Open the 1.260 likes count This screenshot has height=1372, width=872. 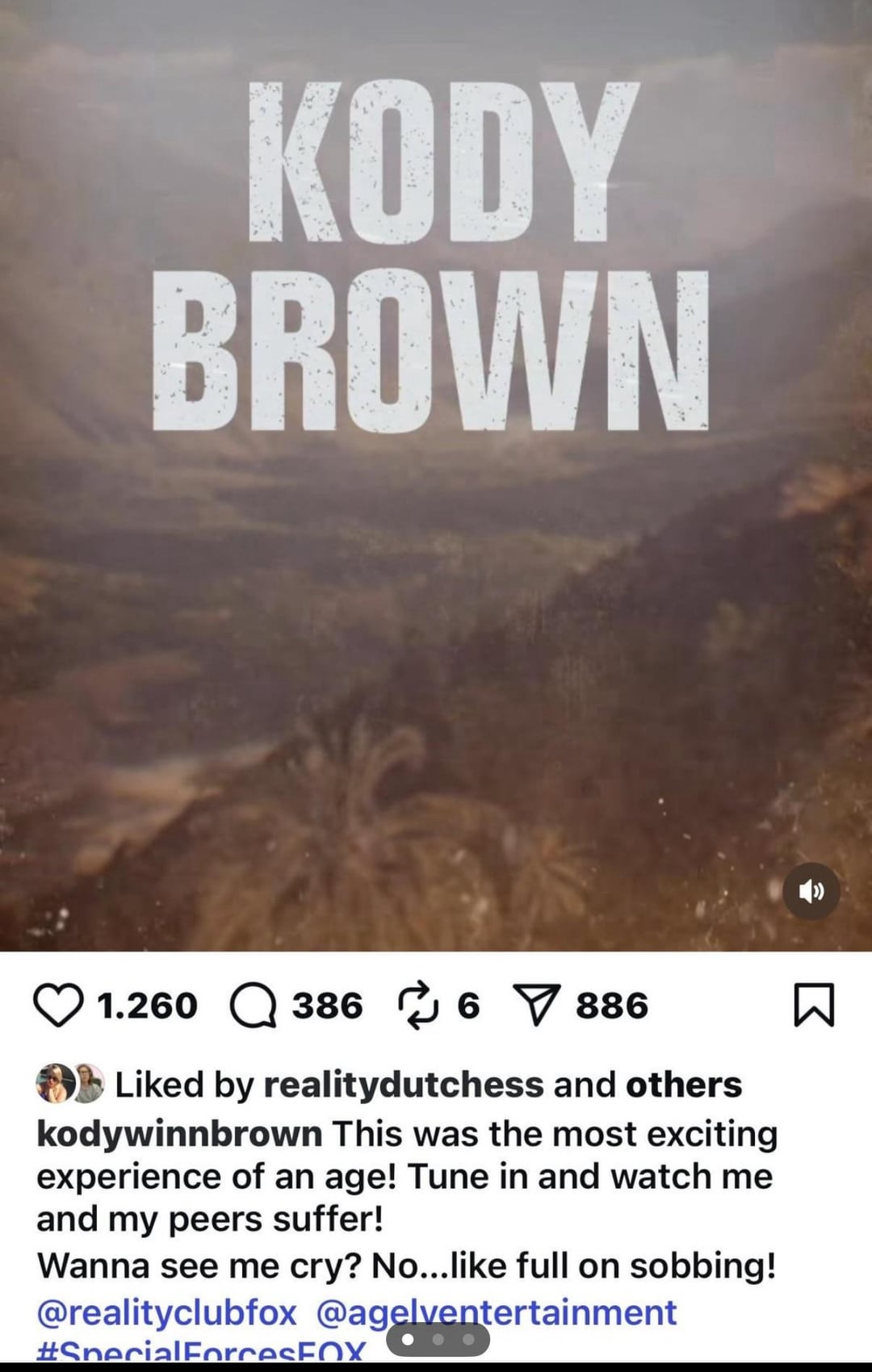tap(147, 1006)
